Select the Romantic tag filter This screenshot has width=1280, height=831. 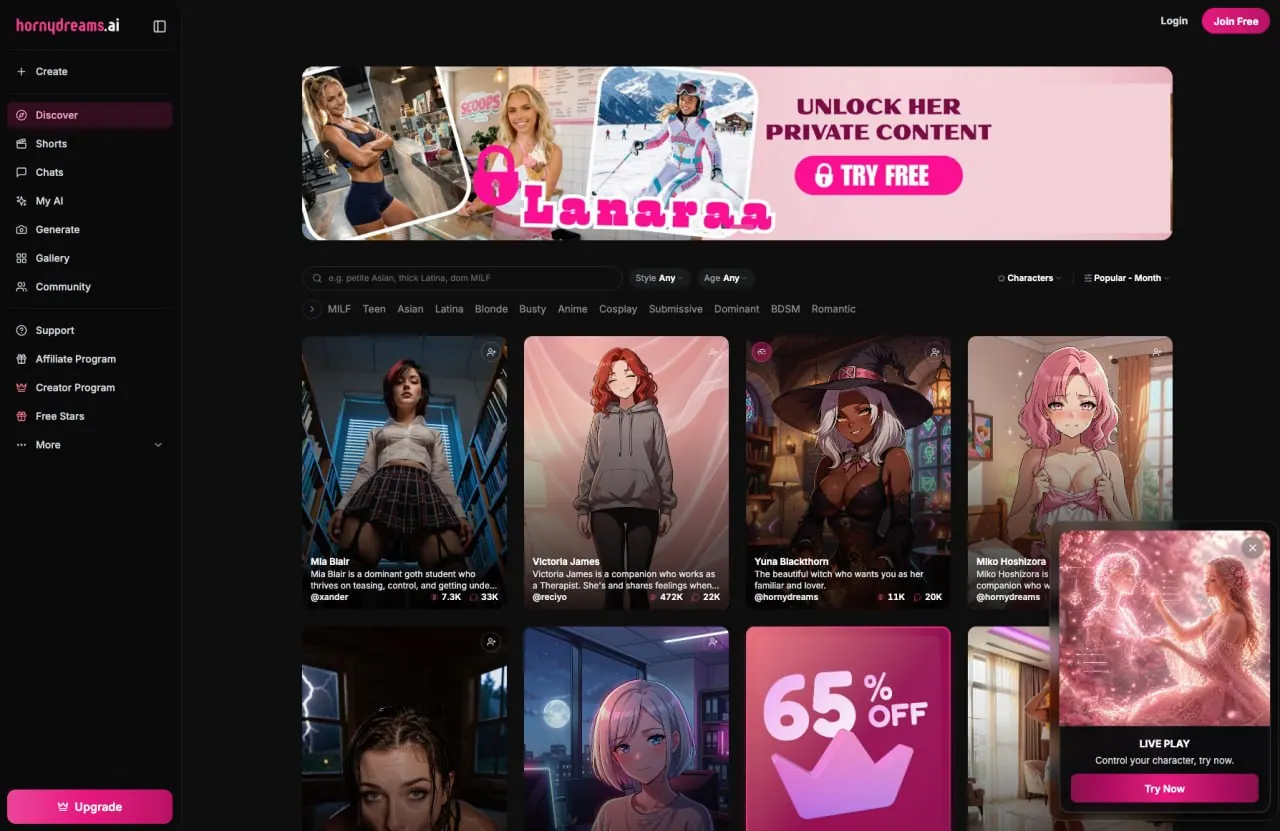(x=833, y=309)
